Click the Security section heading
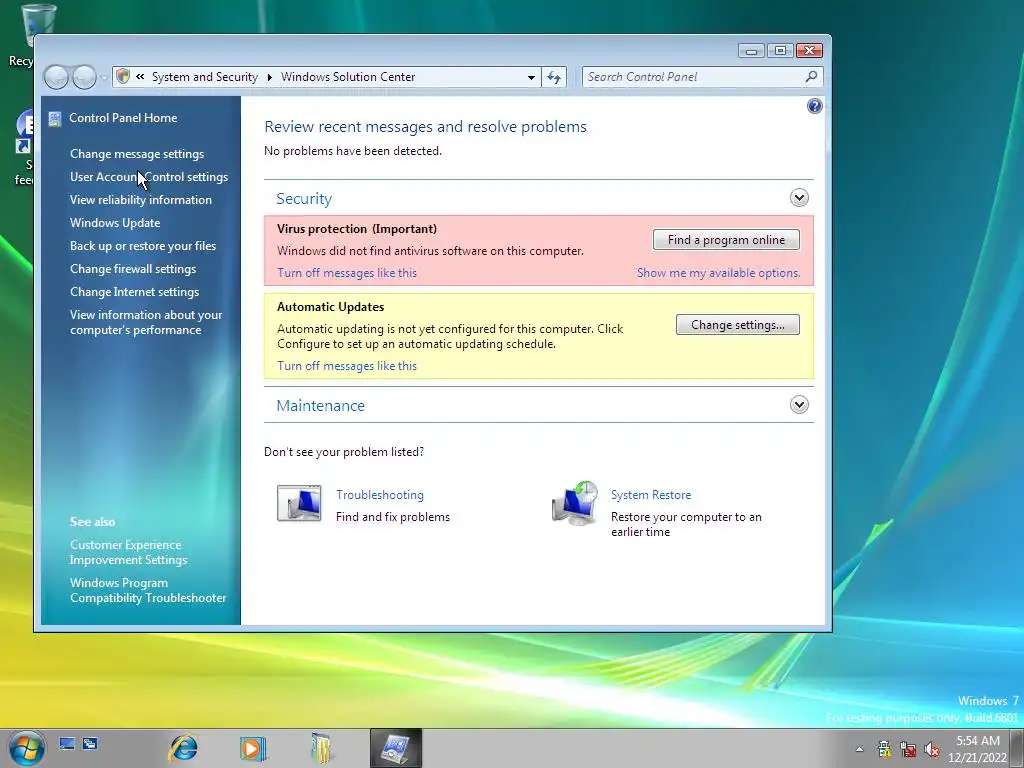1024x768 pixels. click(x=304, y=199)
